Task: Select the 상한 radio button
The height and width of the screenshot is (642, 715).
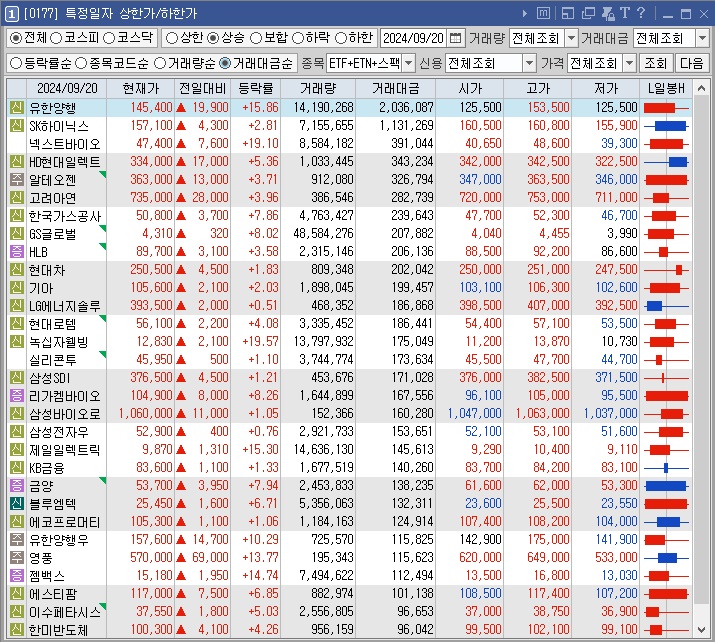Action: click(x=171, y=38)
